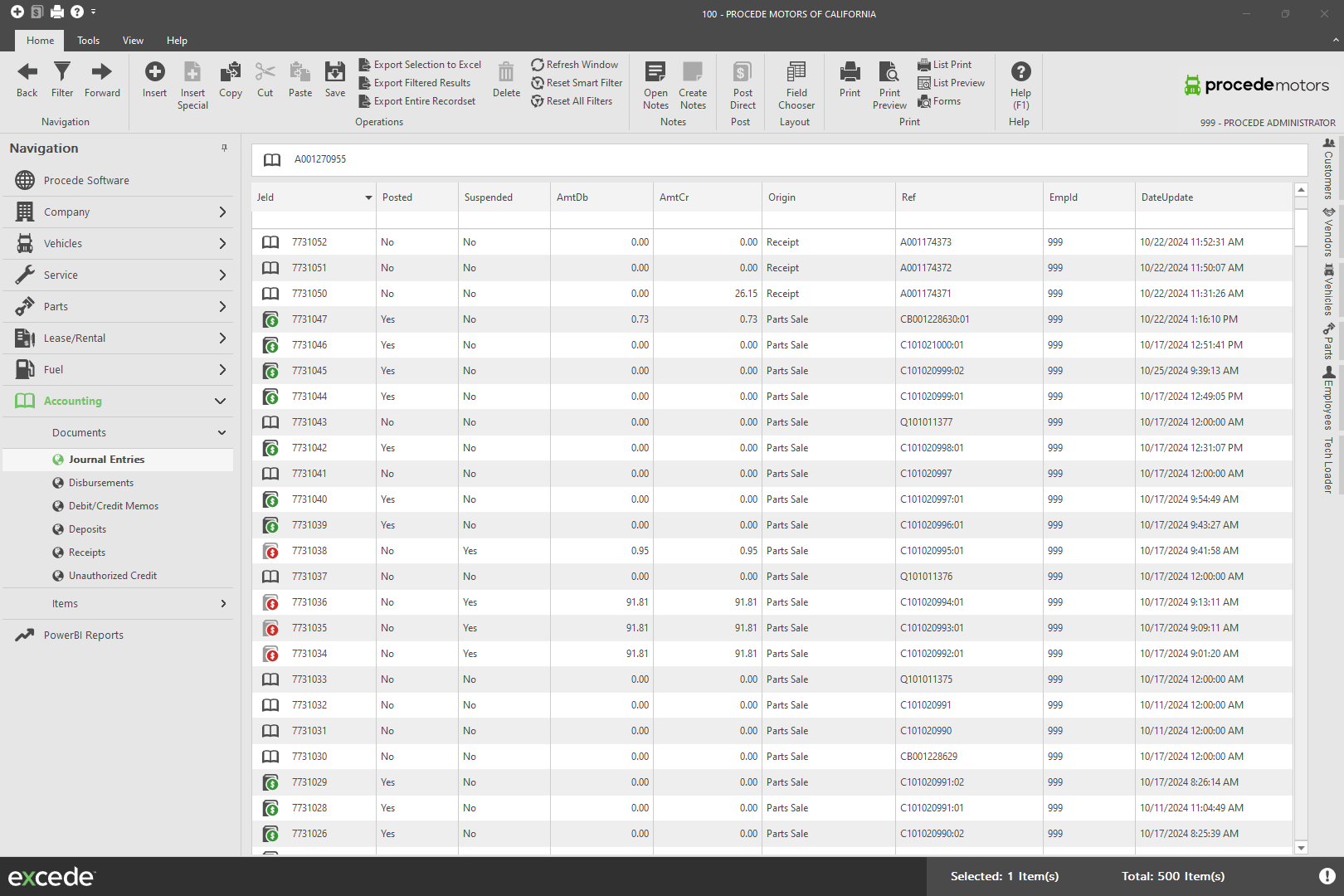Click the Insert record icon
Screen dimensions: 1344x896
click(154, 72)
